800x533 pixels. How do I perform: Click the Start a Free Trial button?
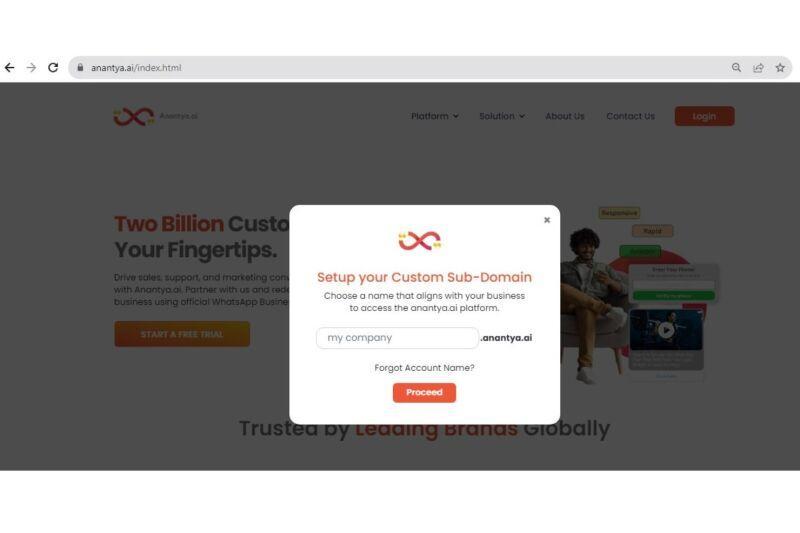182,334
